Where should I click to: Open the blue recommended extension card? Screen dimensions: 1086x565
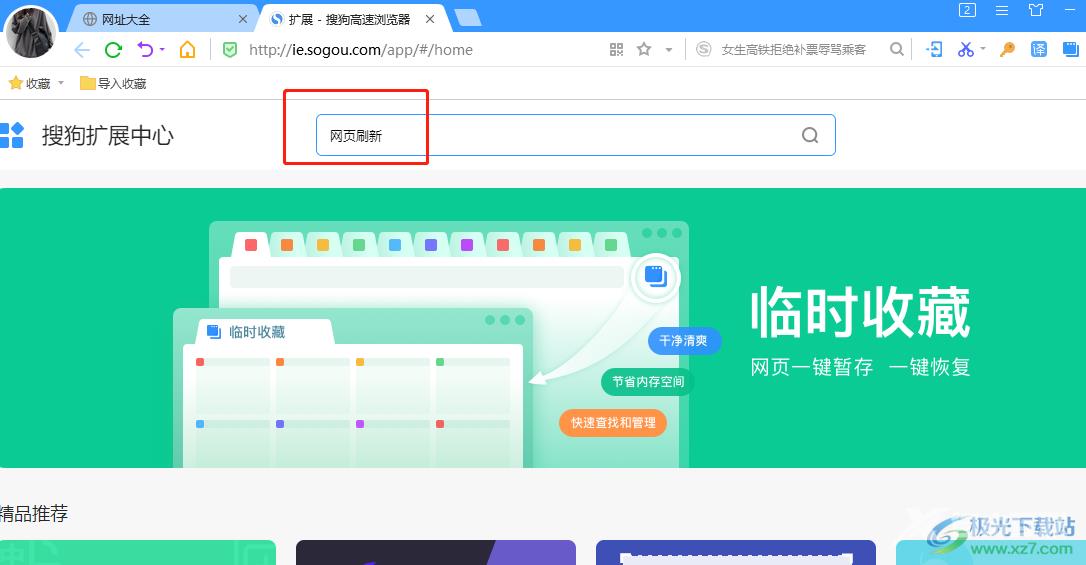(736, 553)
